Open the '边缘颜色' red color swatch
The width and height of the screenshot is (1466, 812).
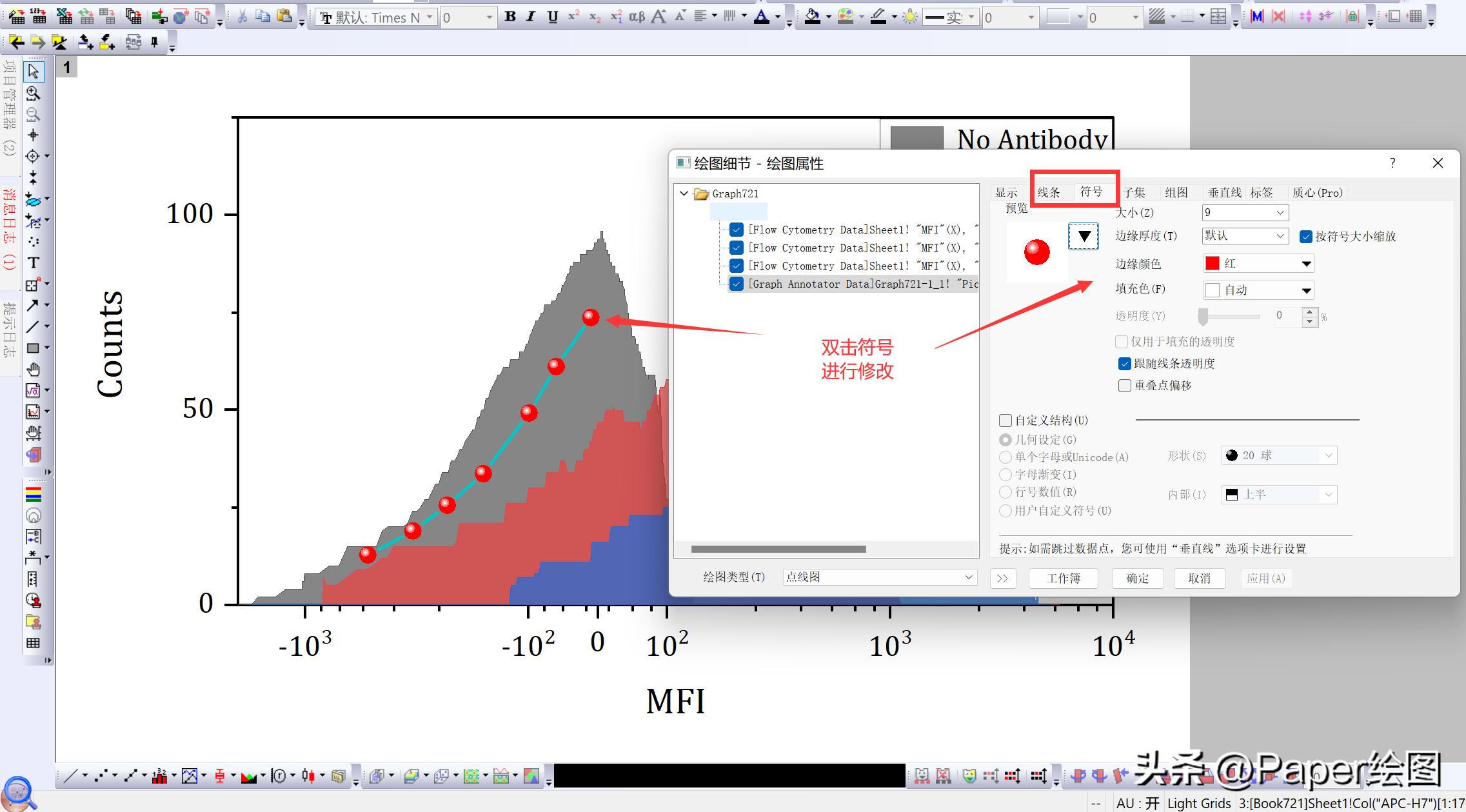tap(1258, 264)
